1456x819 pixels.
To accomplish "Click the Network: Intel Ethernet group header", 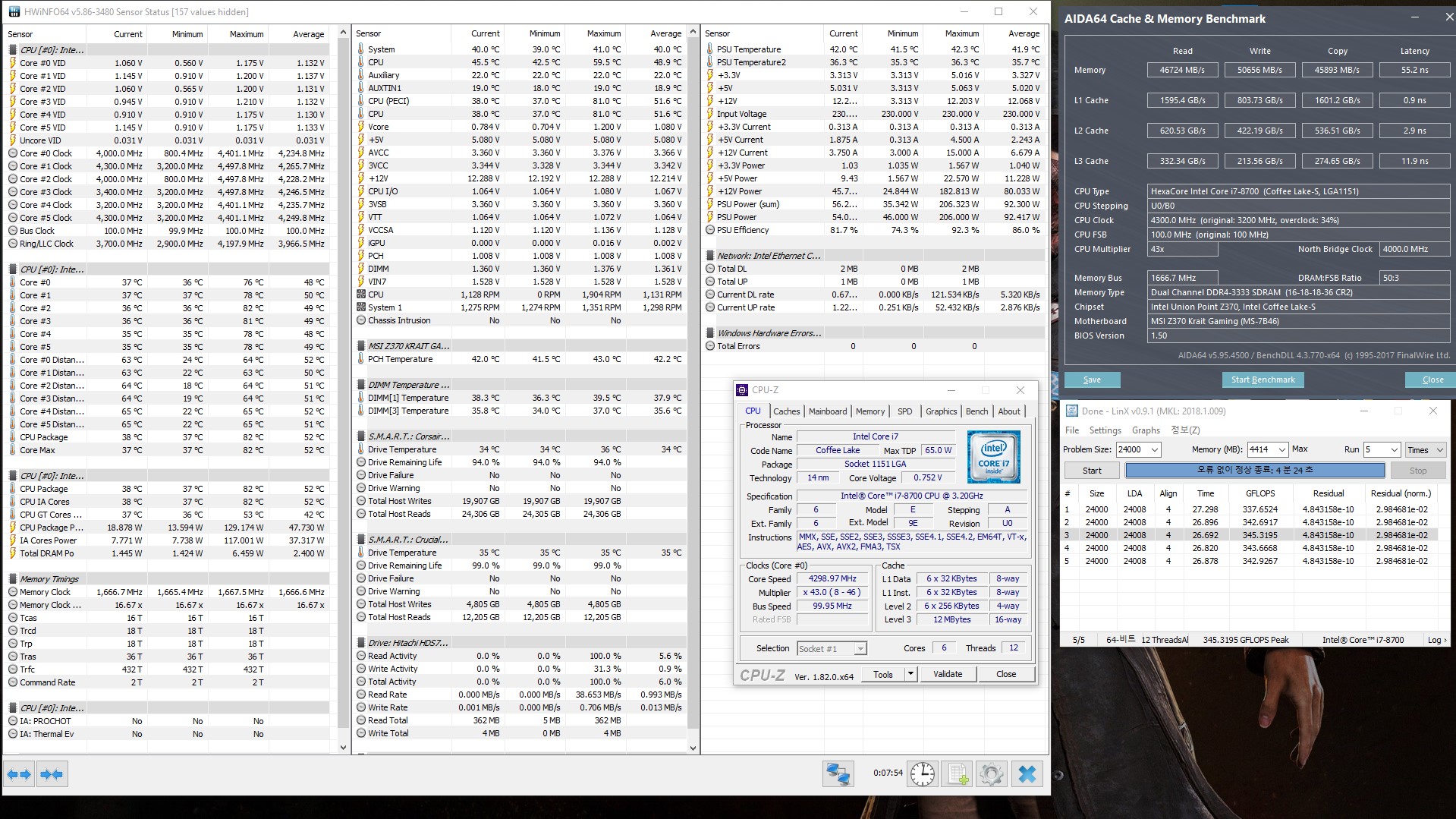I will [x=873, y=256].
